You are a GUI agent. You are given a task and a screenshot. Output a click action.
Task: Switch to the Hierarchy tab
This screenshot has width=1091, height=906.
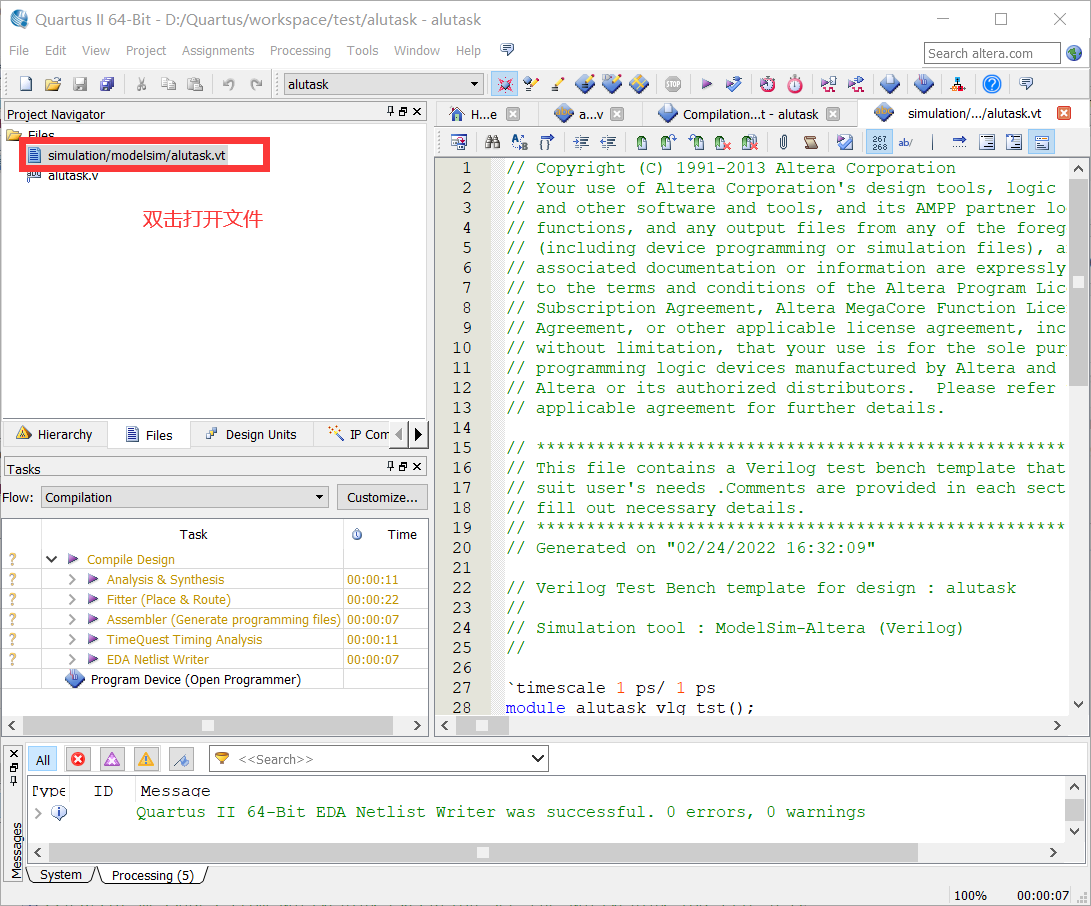coord(55,434)
